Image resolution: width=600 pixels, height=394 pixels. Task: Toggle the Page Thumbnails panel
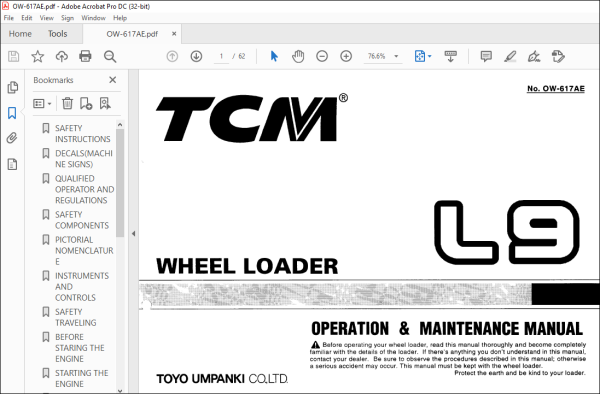[12, 87]
